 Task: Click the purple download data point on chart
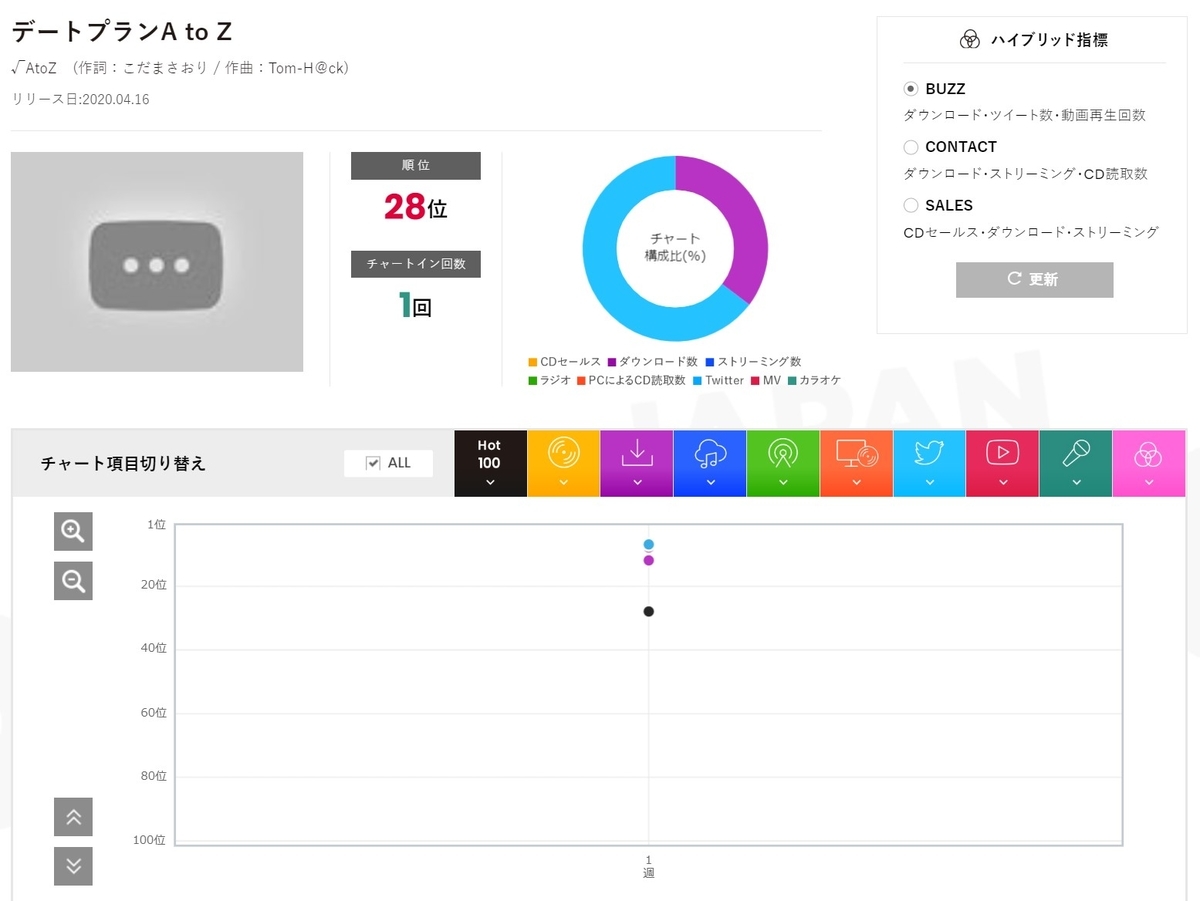coord(649,560)
